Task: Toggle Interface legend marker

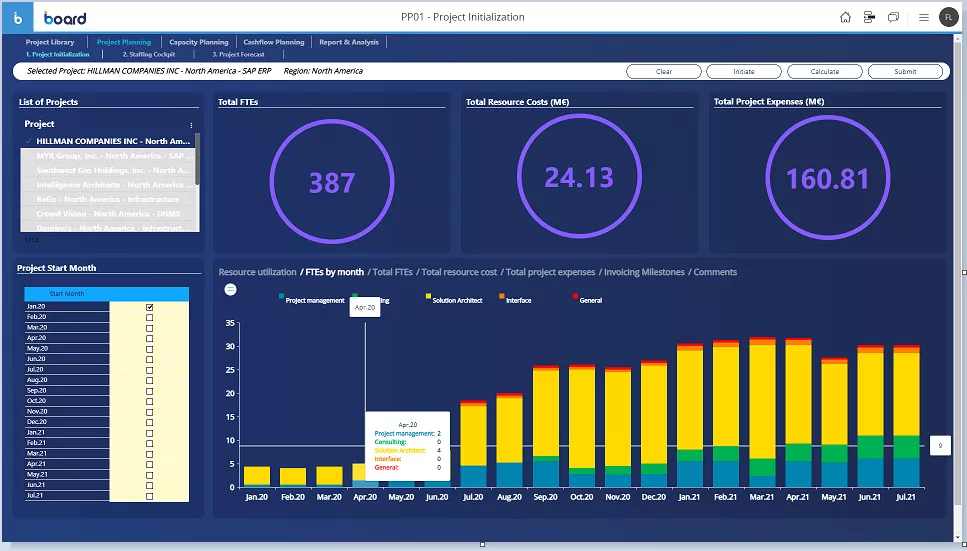Action: 502,297
